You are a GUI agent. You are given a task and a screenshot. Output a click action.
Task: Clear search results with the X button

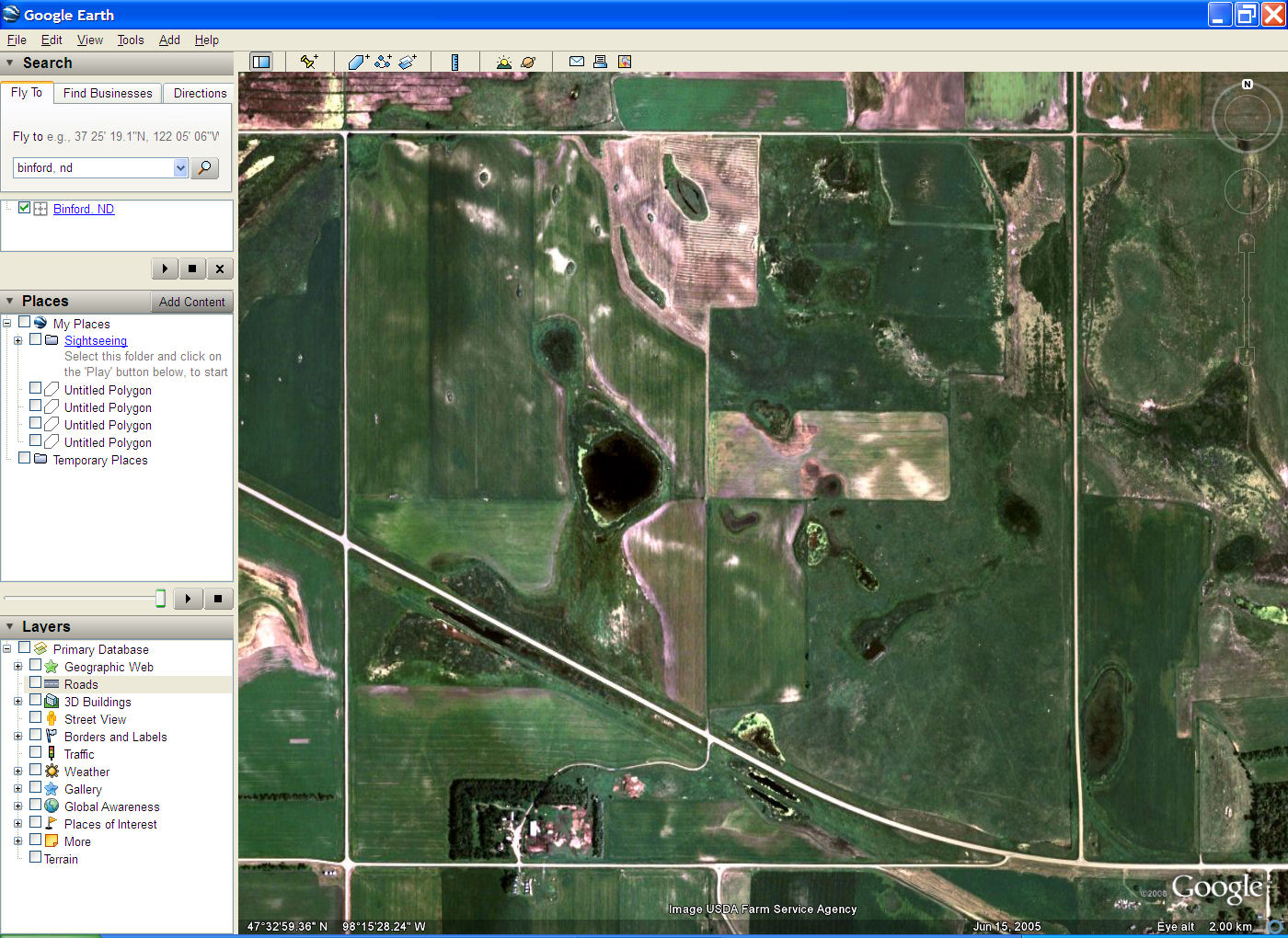click(219, 269)
